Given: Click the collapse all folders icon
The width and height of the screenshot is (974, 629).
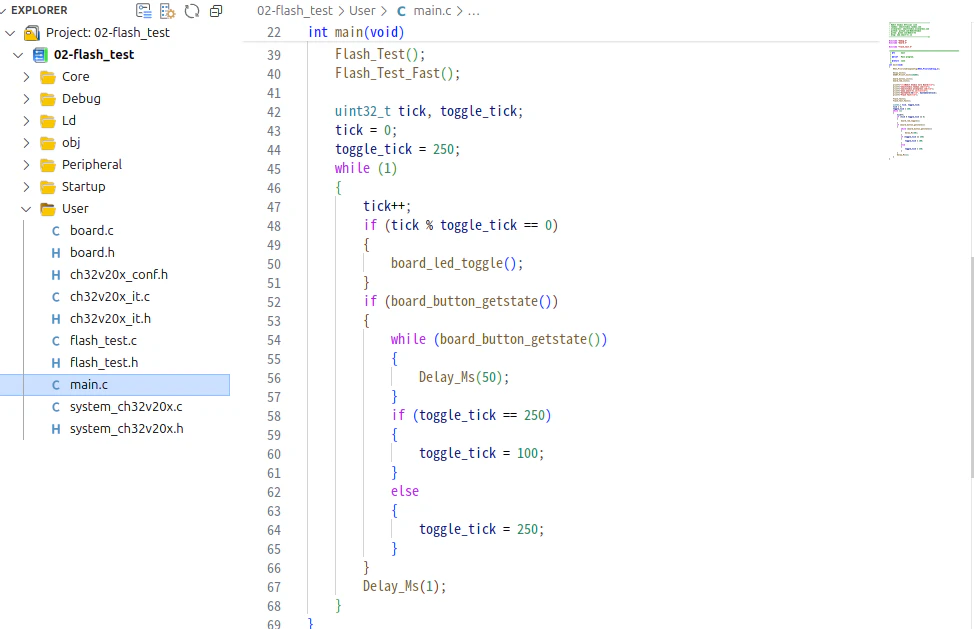Looking at the screenshot, I should click(x=216, y=11).
